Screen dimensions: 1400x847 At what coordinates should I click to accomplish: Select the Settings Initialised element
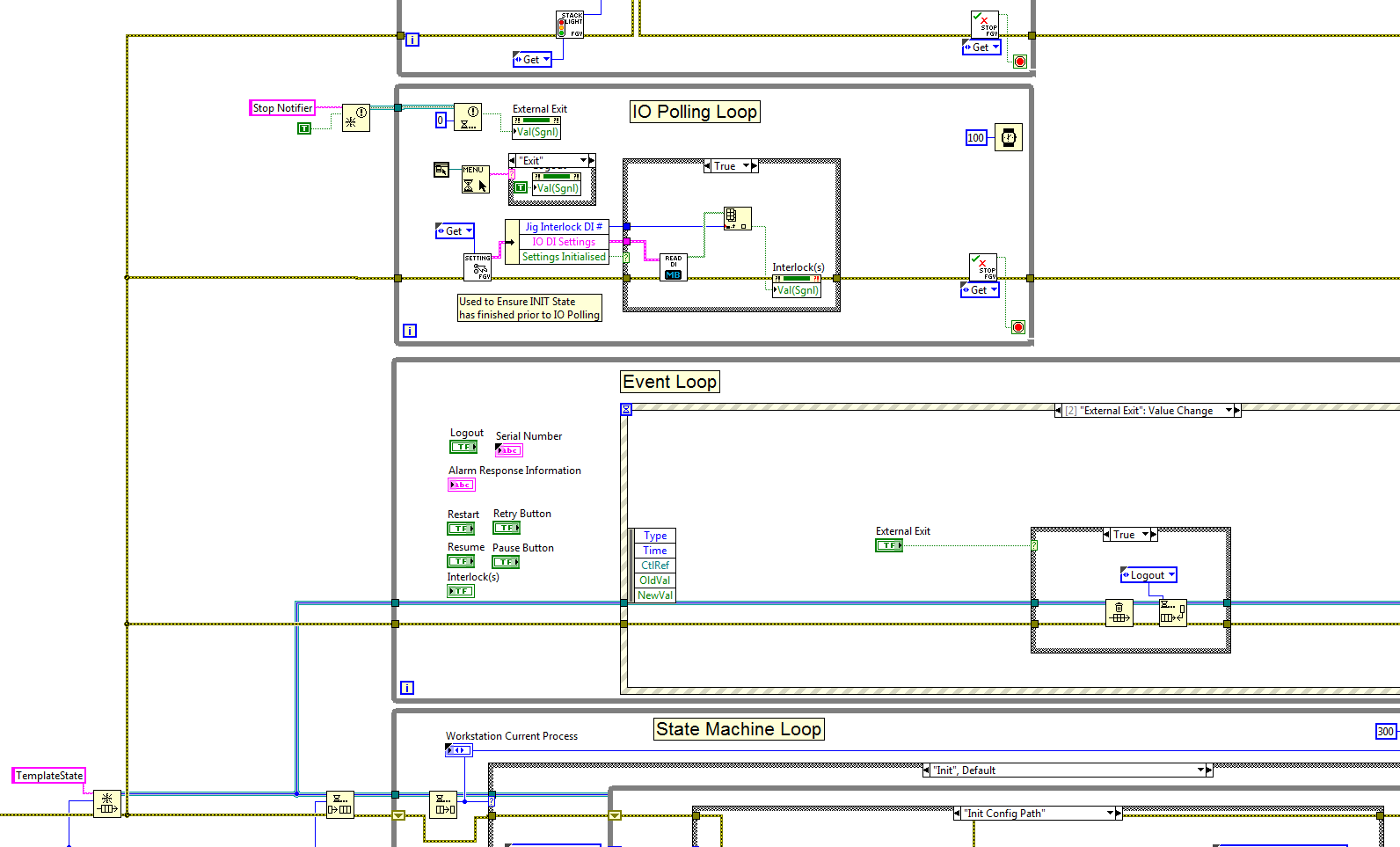pyautogui.click(x=564, y=257)
